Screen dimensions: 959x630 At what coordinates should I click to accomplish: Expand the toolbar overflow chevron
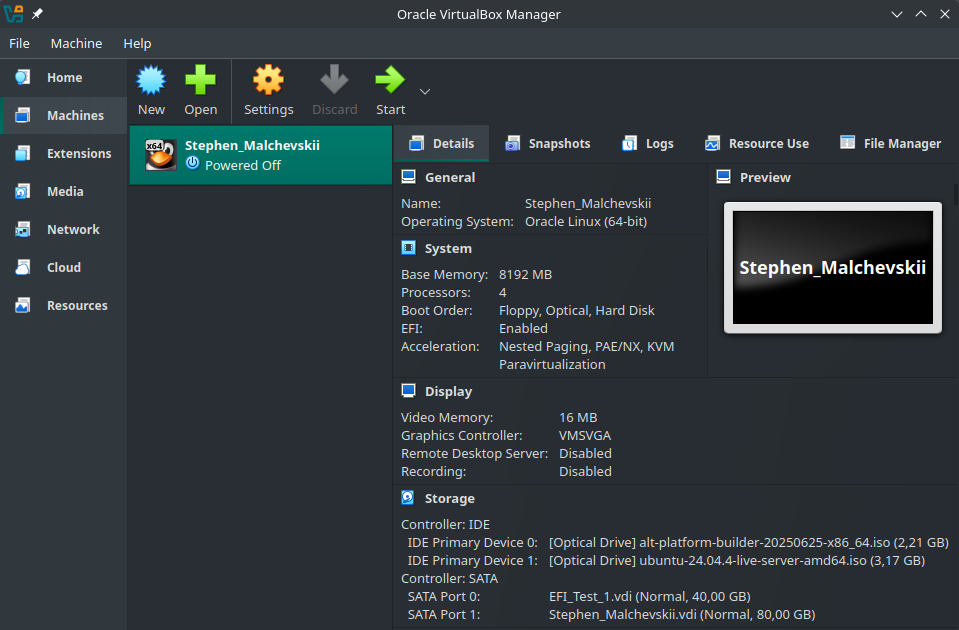pos(425,91)
